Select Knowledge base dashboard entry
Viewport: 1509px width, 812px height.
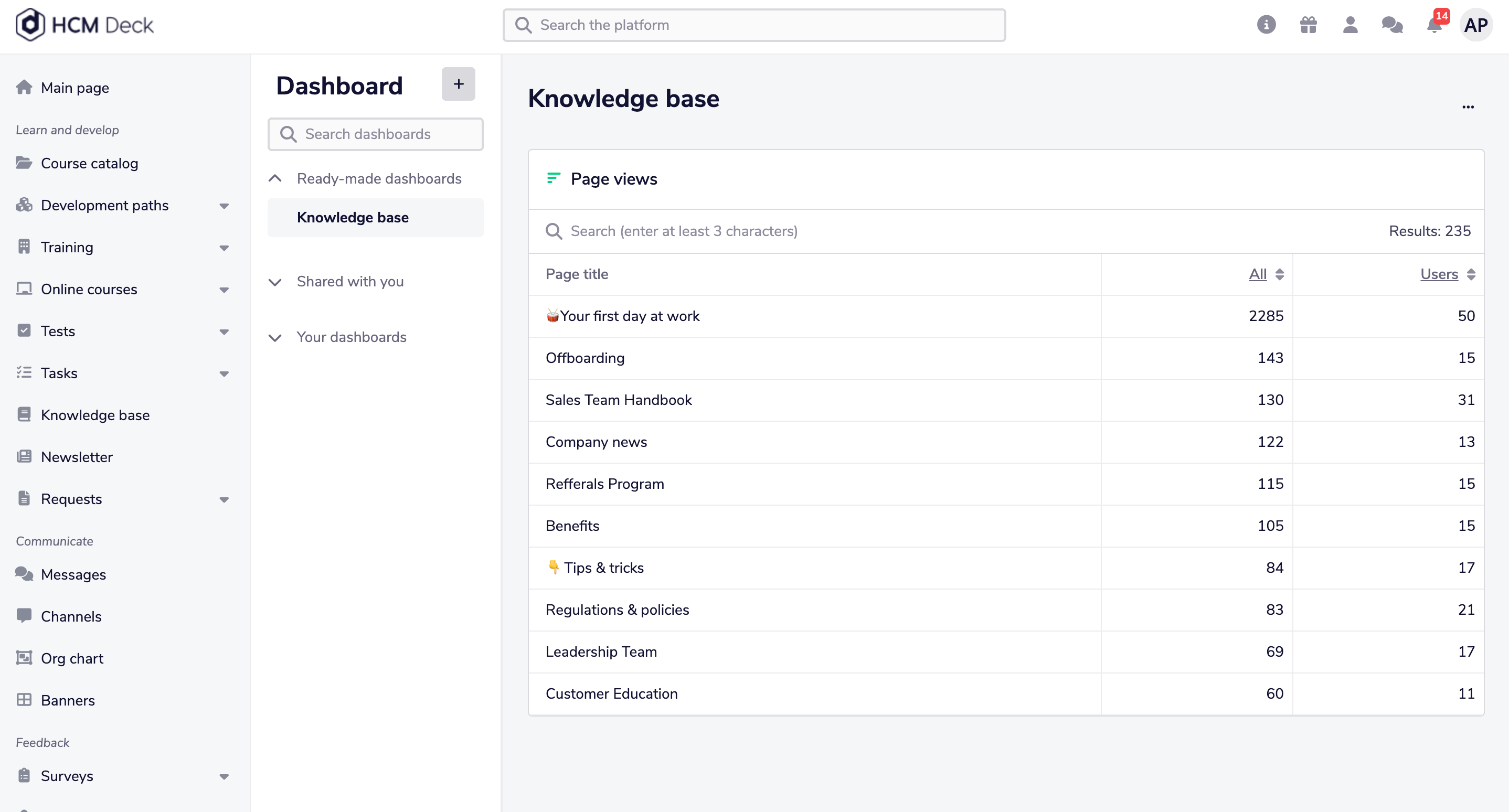376,217
